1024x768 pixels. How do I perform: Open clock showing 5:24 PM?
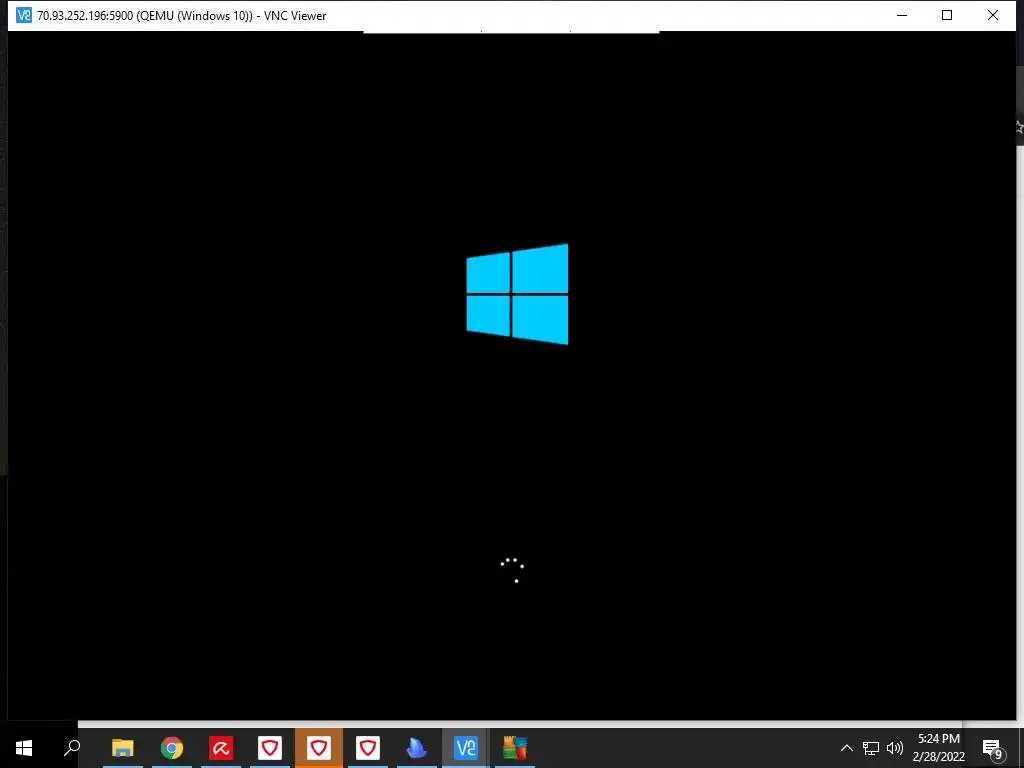pos(938,748)
